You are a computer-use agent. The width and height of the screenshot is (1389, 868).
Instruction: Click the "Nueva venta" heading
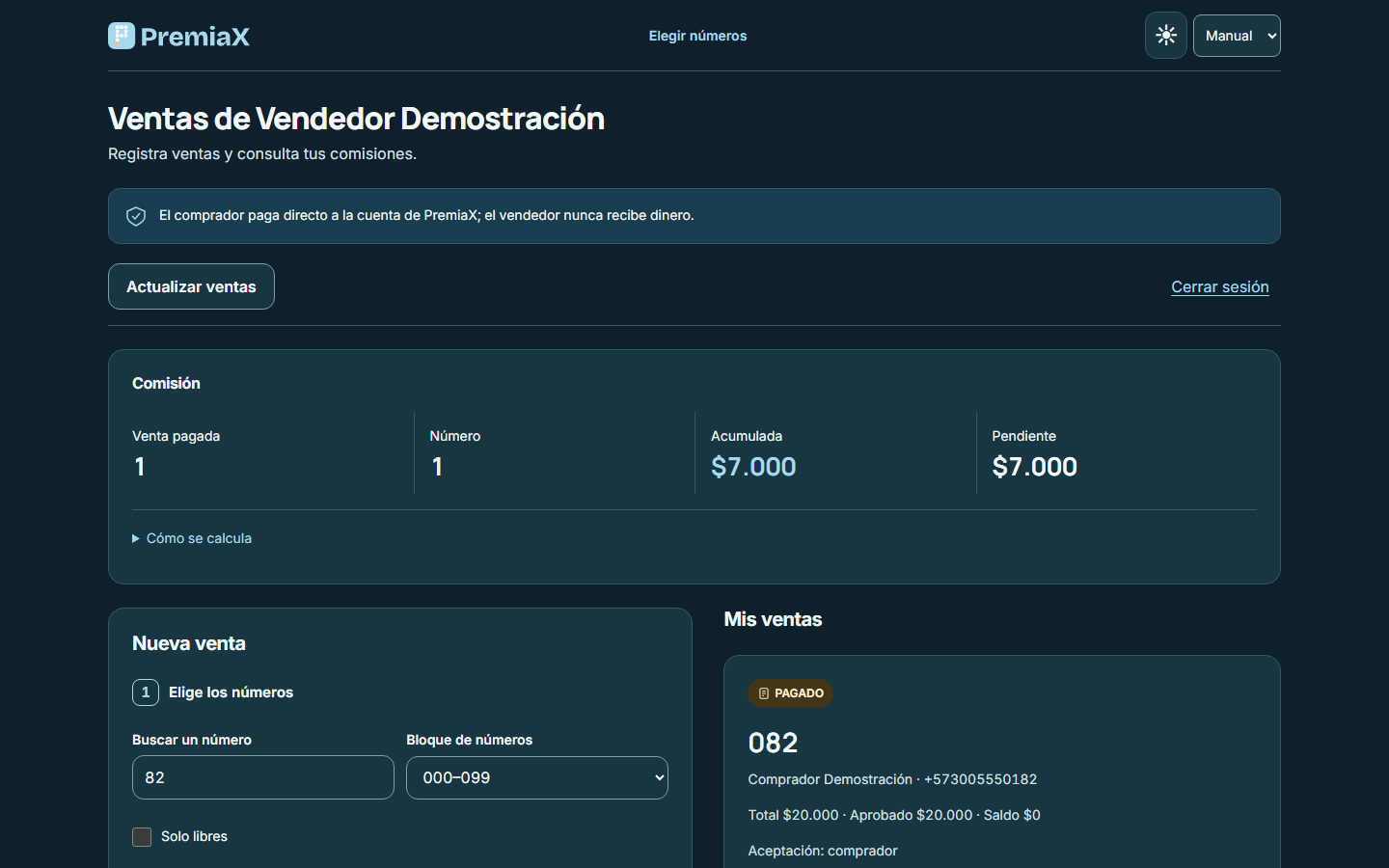point(189,643)
